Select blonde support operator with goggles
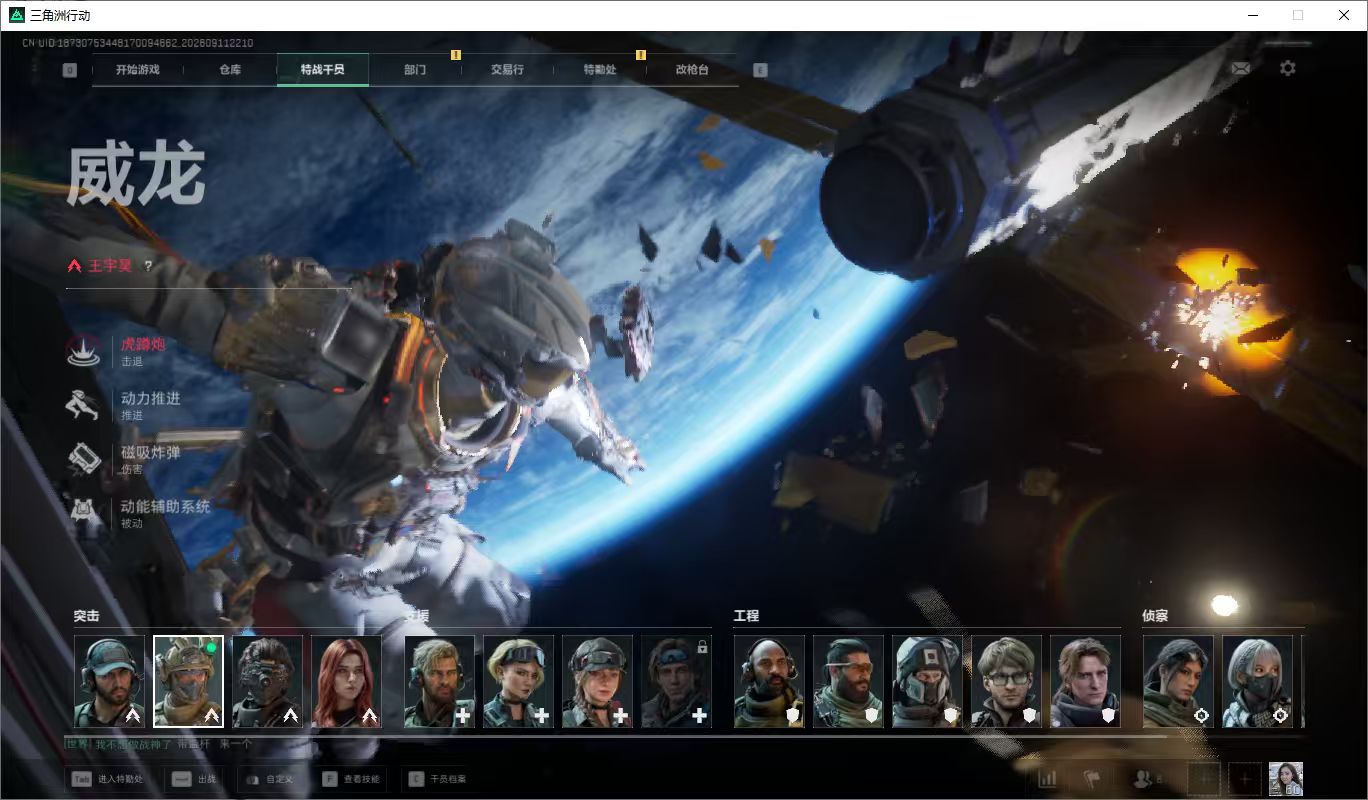1368x800 pixels. [518, 682]
